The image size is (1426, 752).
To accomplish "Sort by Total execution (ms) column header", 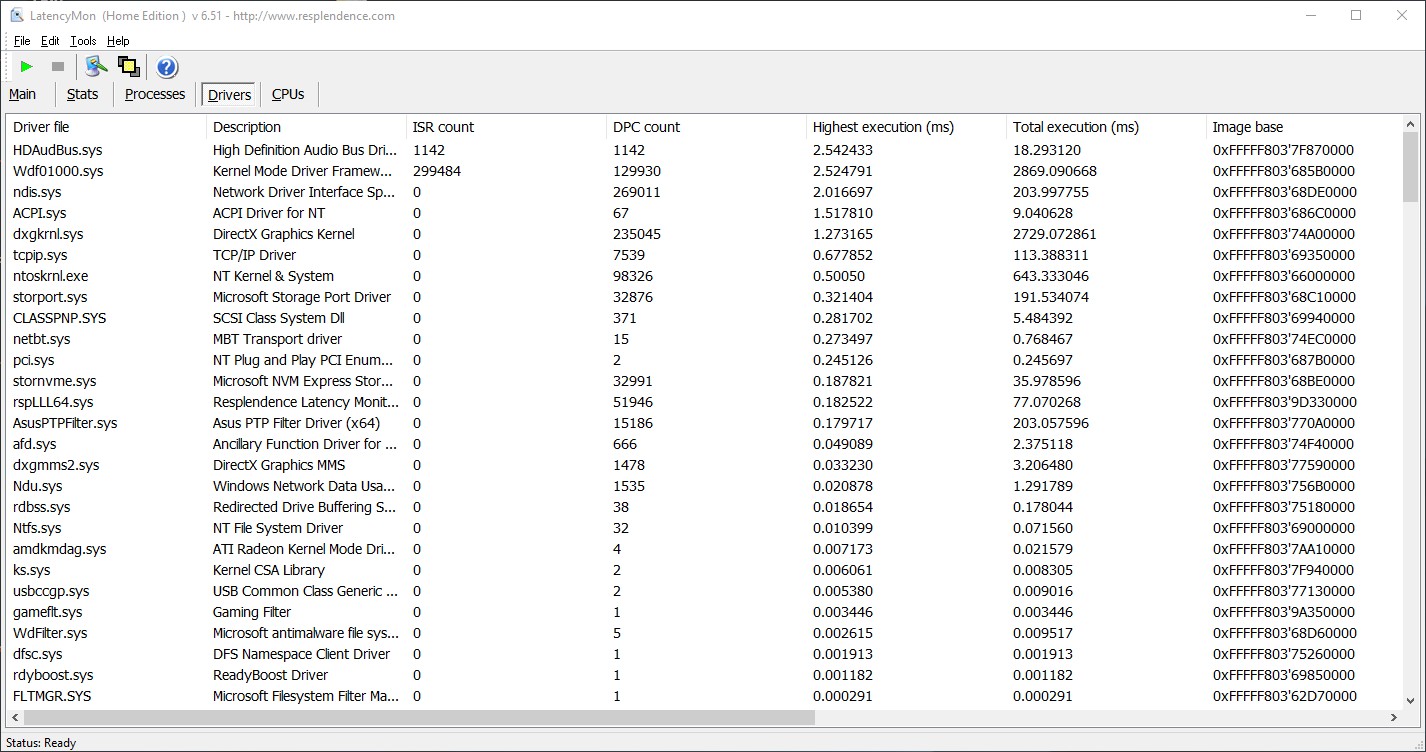I will [x=1106, y=127].
